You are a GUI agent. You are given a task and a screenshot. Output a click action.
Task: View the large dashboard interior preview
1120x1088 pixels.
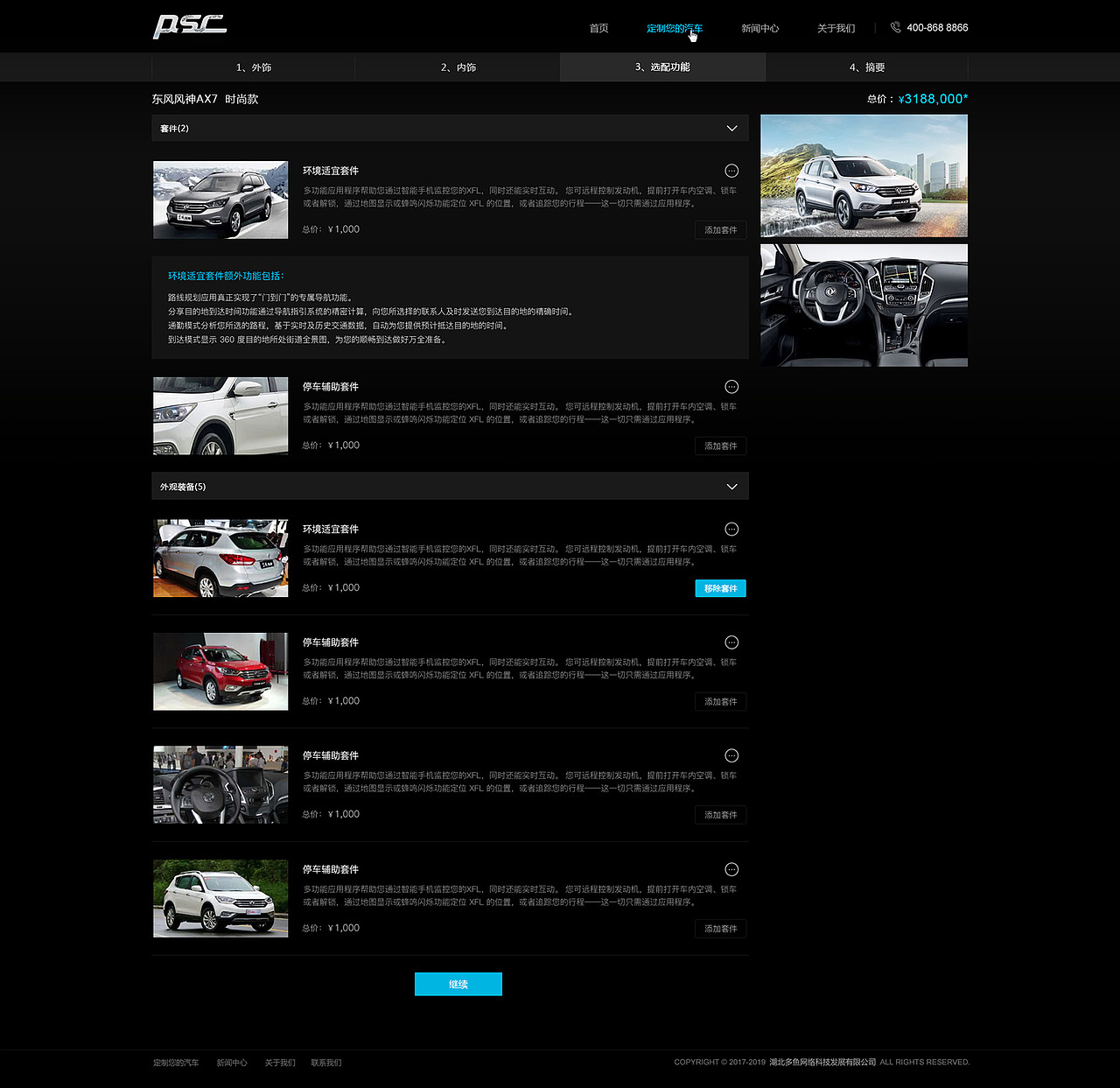point(864,305)
